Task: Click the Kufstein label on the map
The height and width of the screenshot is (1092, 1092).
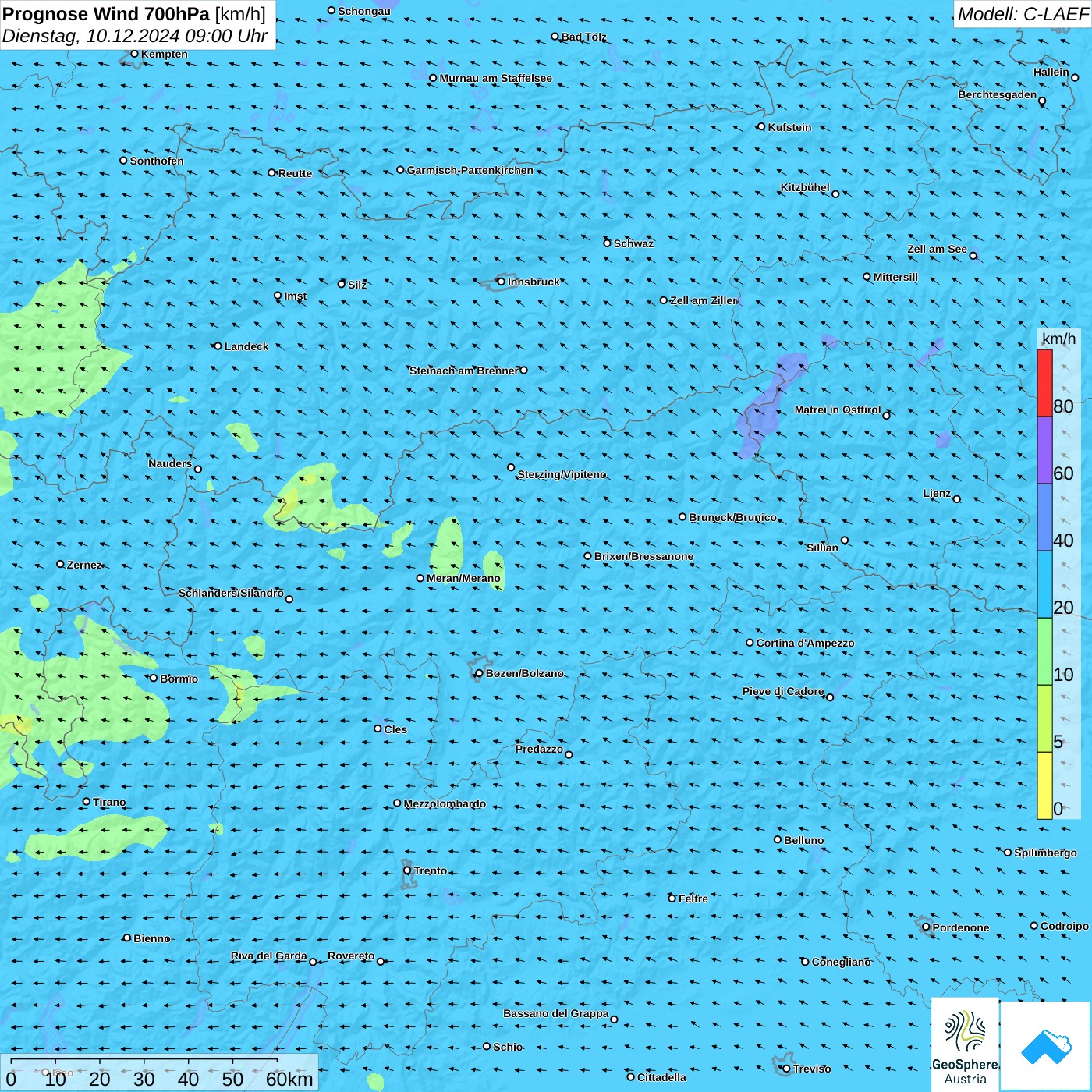Action: coord(789,127)
